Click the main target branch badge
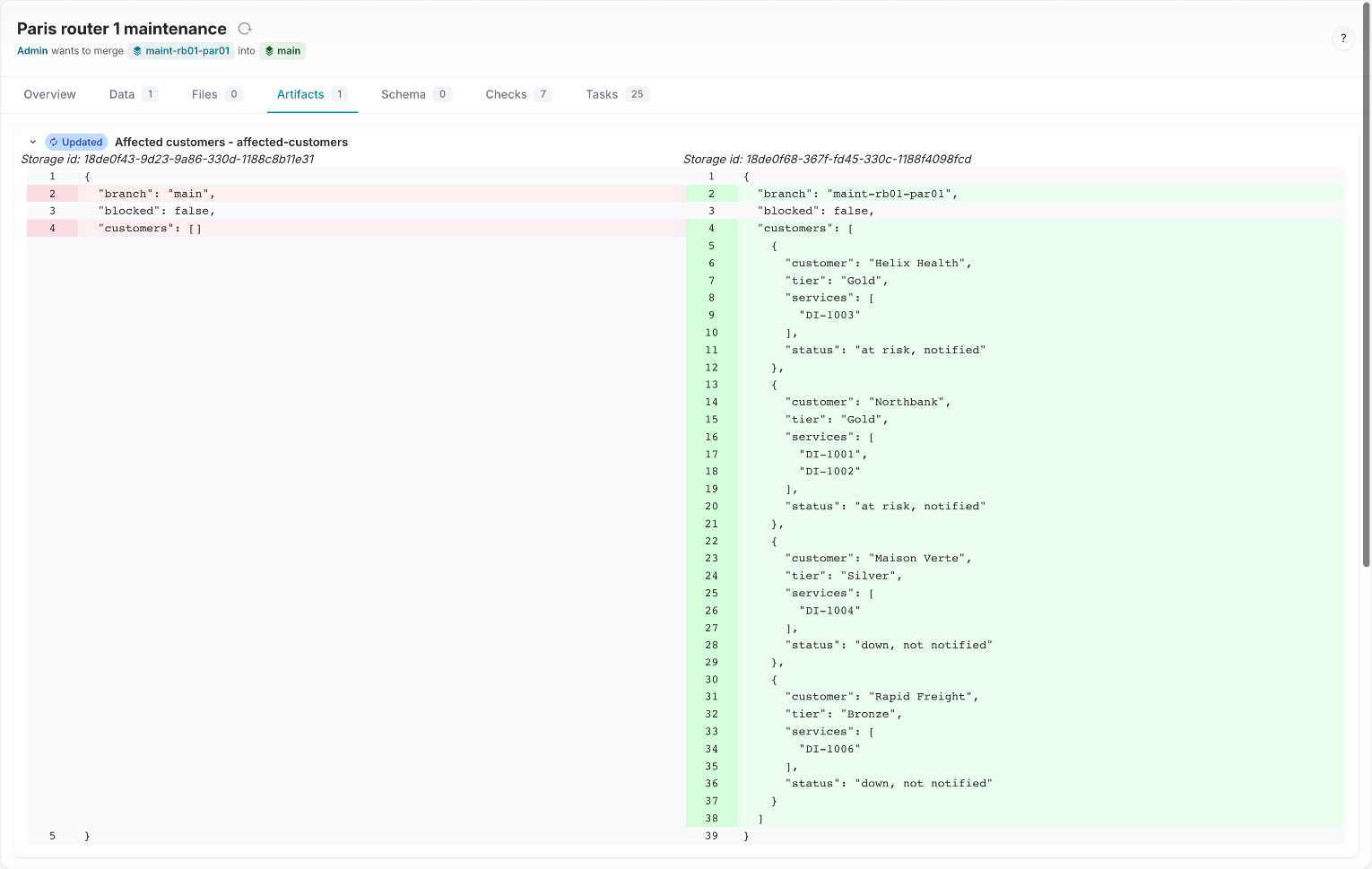This screenshot has width=1372, height=869. (282, 51)
